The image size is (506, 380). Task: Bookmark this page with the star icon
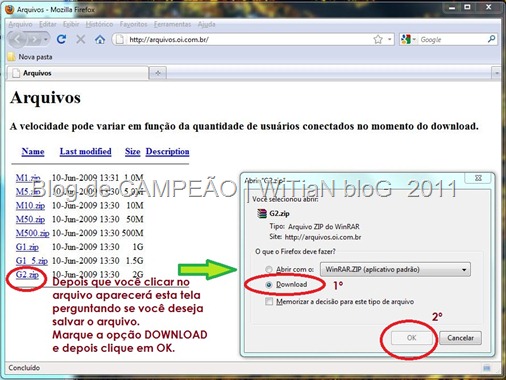pos(378,40)
